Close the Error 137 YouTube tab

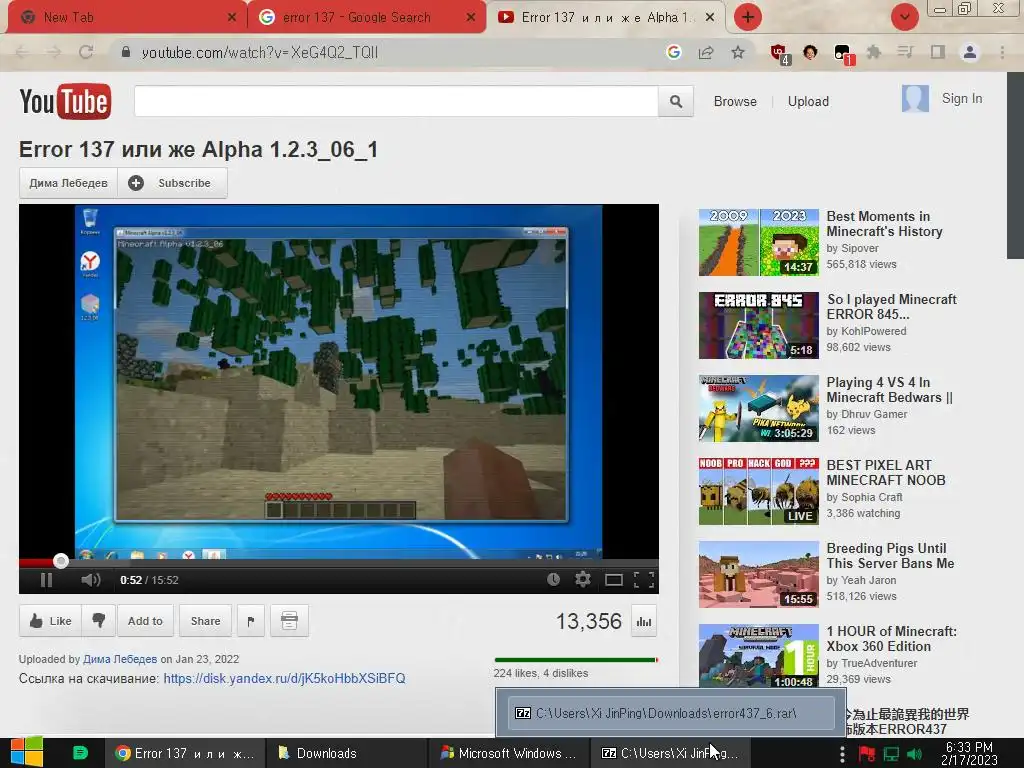(x=710, y=18)
